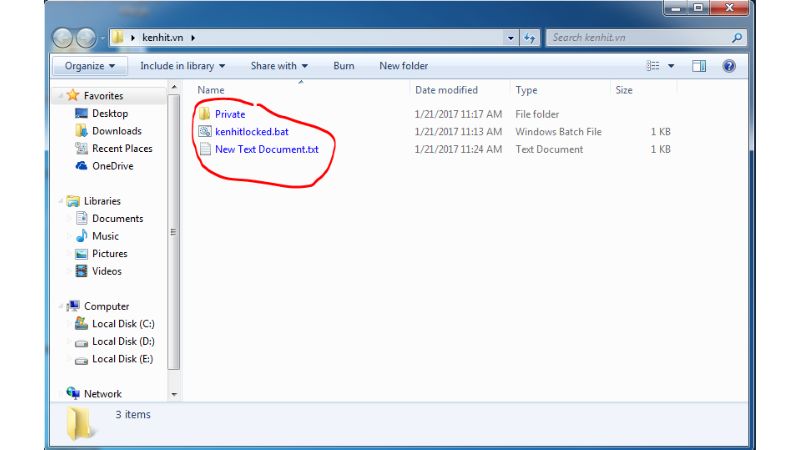This screenshot has width=800, height=450.
Task: Expand the arrow after kenhit.vn in address bar
Action: (x=193, y=38)
